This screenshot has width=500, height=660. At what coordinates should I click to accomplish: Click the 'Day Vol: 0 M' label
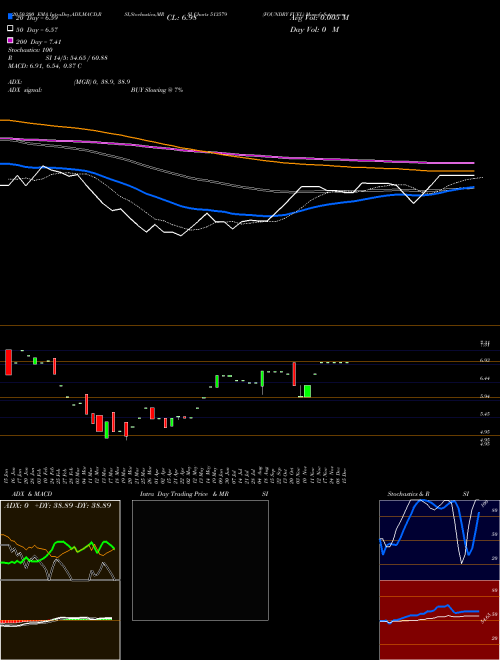point(314,29)
